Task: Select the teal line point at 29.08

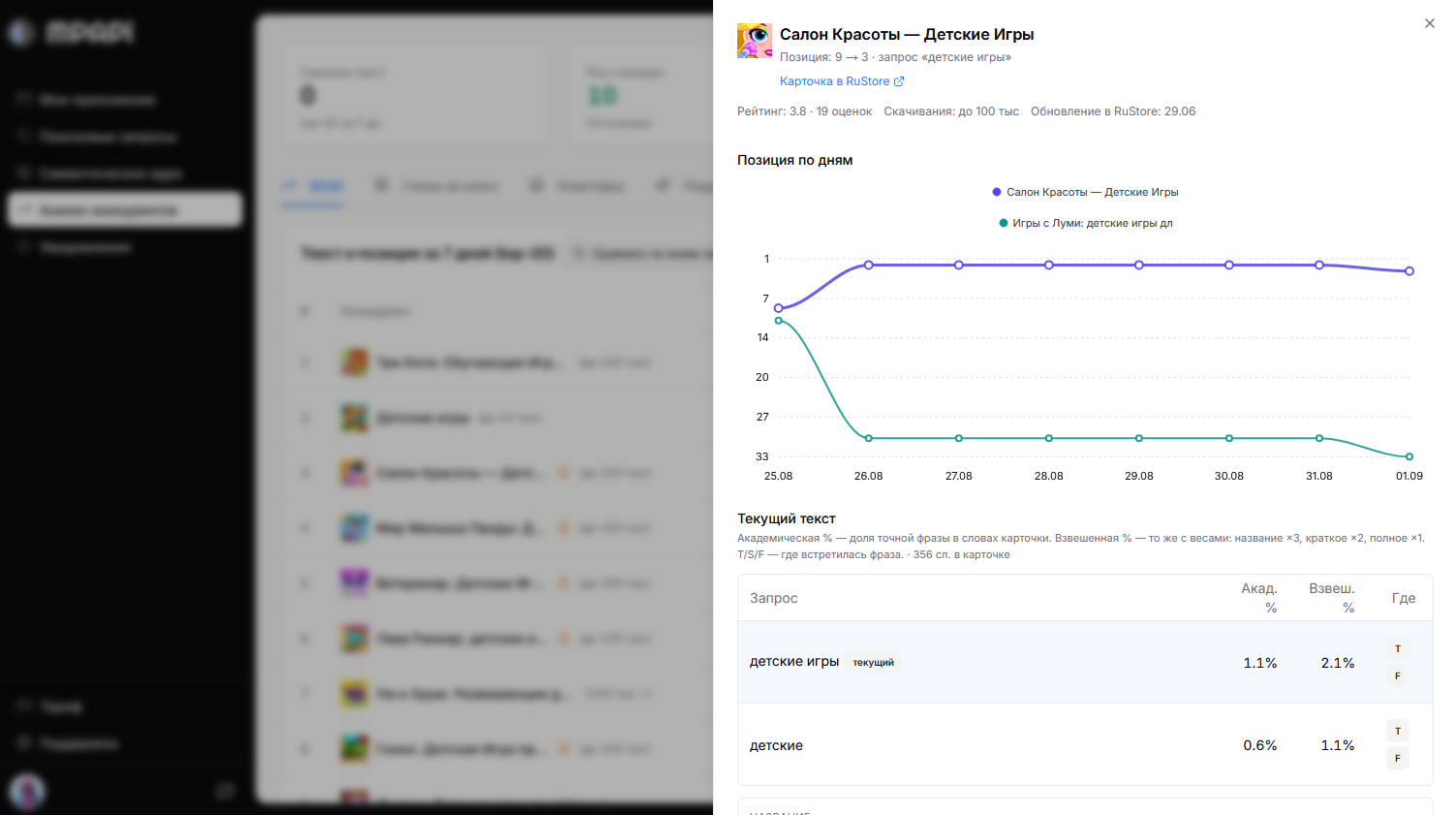Action: [x=1139, y=438]
